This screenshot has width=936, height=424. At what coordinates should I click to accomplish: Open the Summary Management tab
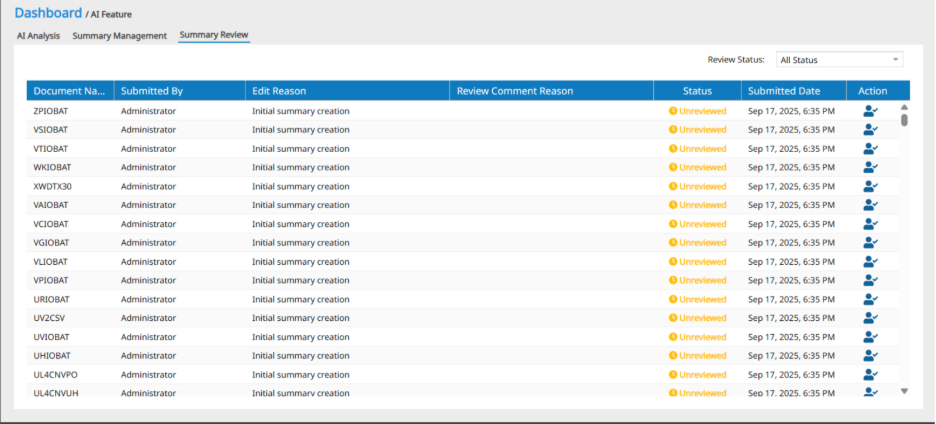click(119, 36)
